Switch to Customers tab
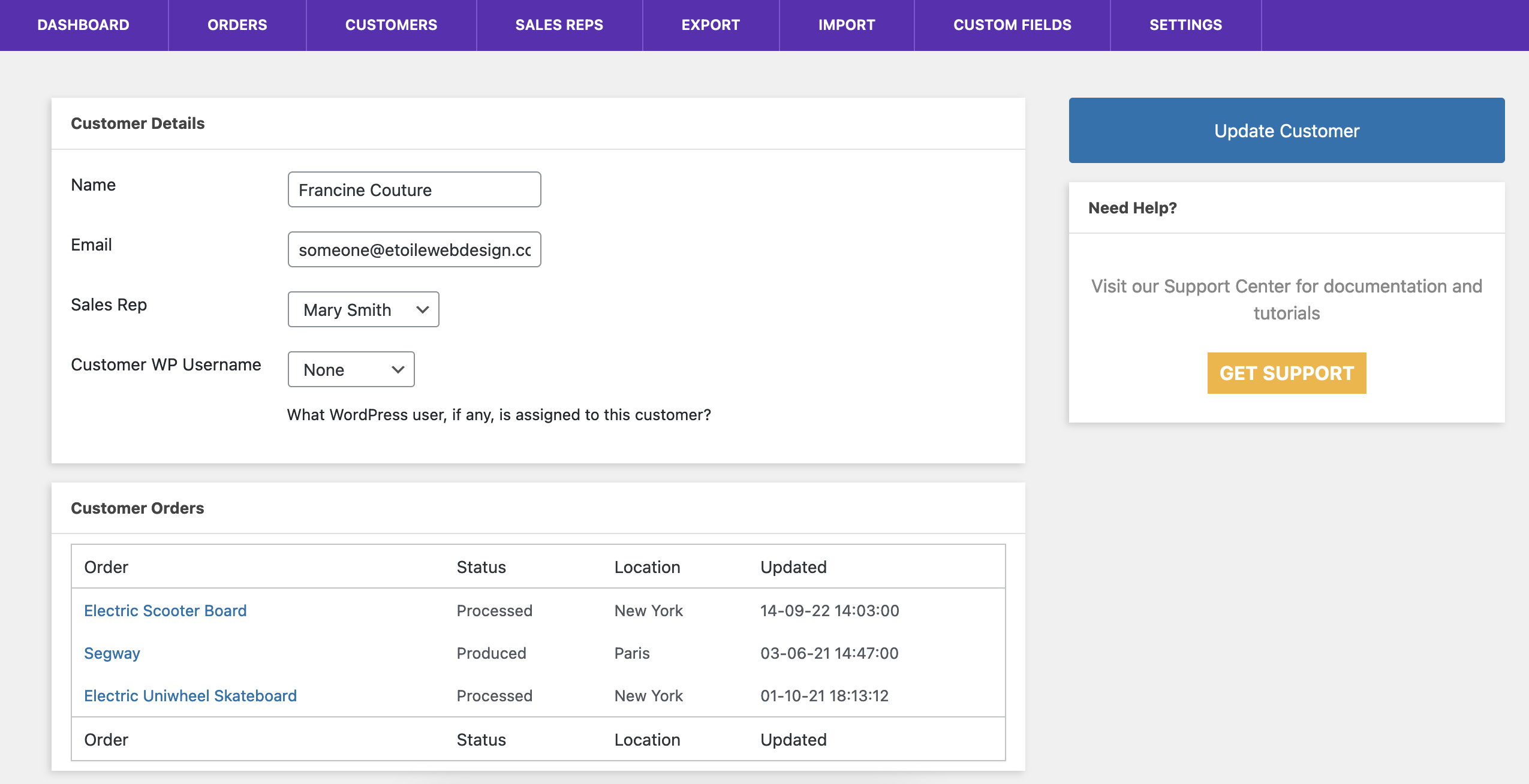Image resolution: width=1529 pixels, height=784 pixels. (391, 25)
